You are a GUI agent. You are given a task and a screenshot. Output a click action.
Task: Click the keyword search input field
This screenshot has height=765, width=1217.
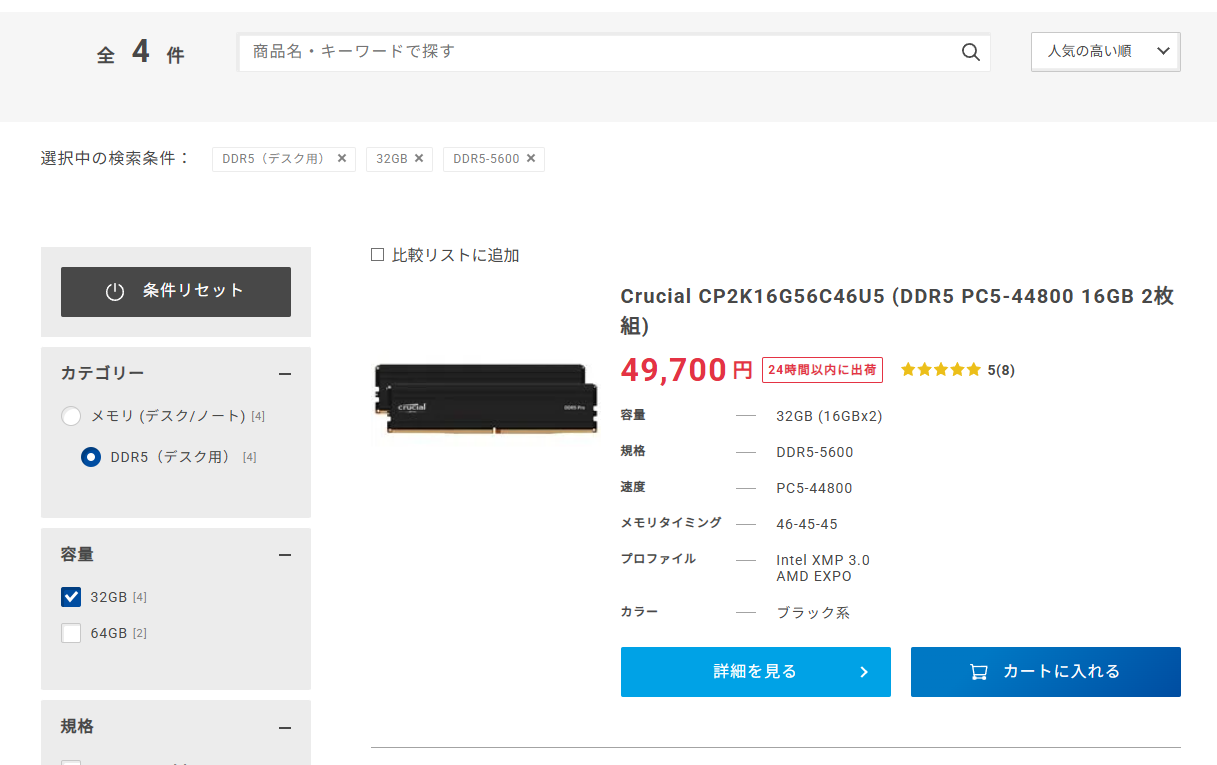point(600,52)
